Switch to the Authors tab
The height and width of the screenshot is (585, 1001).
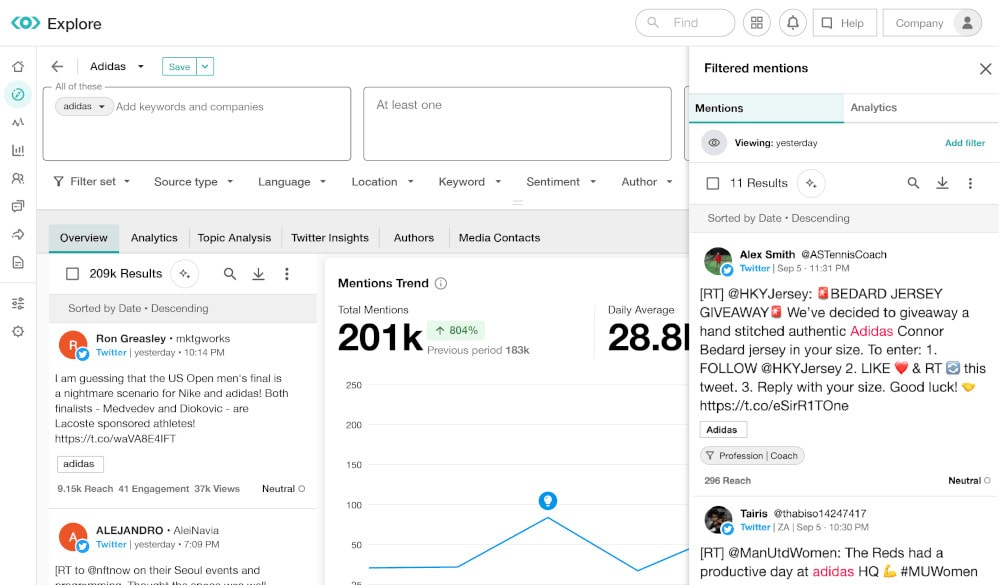coord(414,238)
